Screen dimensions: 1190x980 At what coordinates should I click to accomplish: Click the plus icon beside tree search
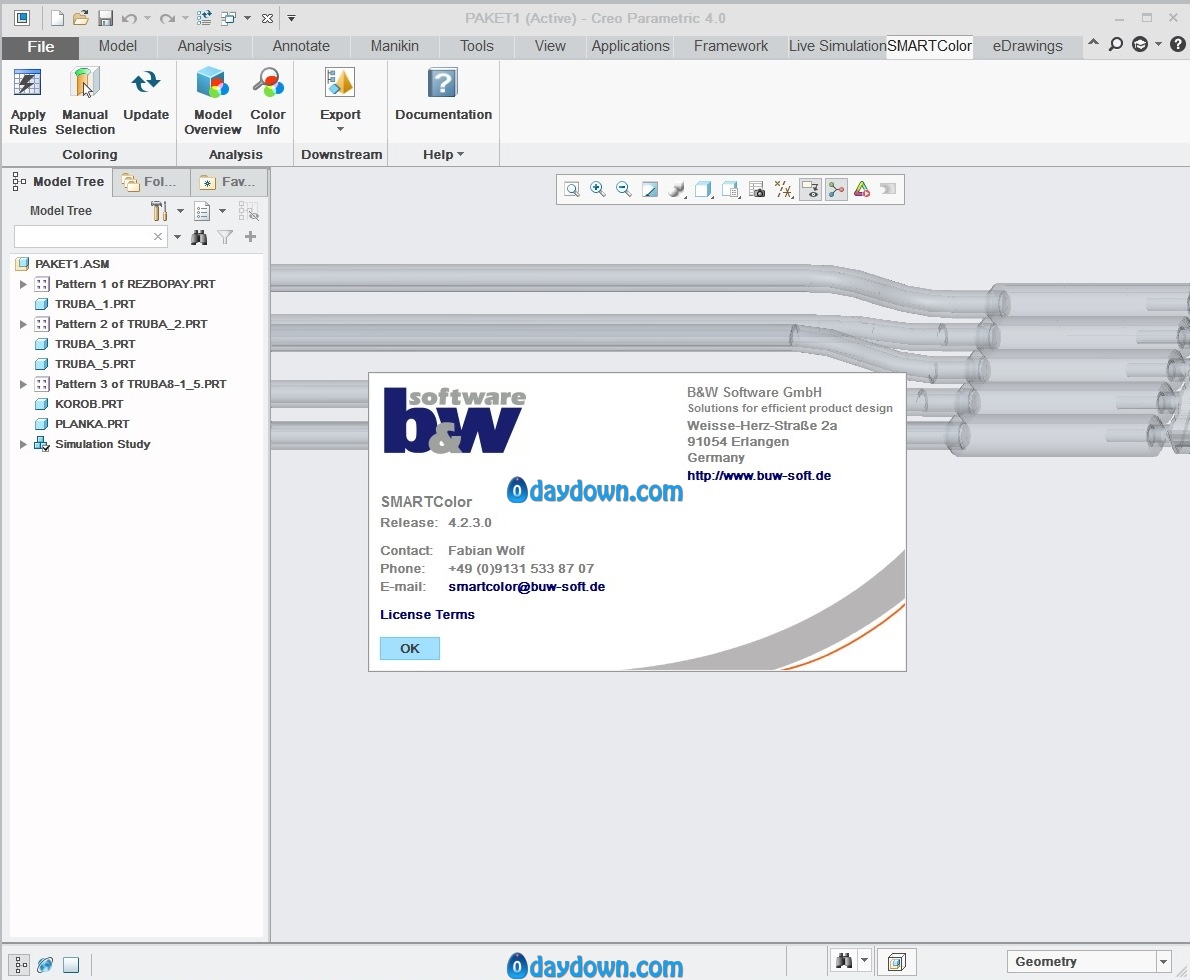(x=250, y=237)
